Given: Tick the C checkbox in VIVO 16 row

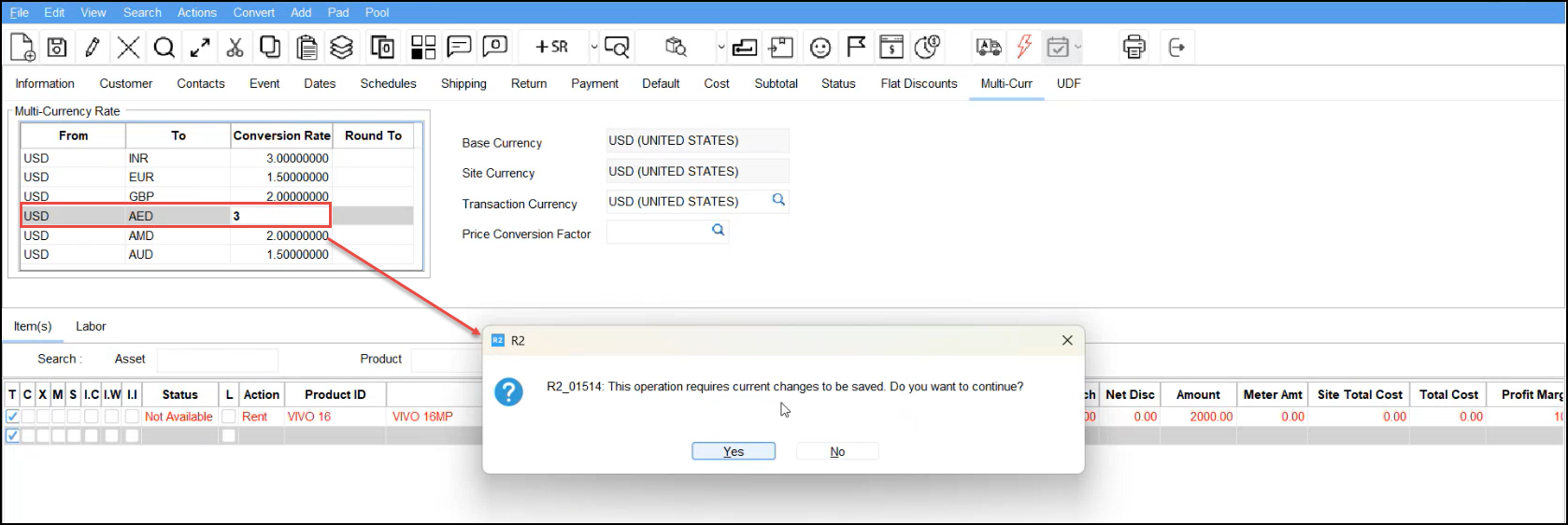Looking at the screenshot, I should [x=28, y=417].
